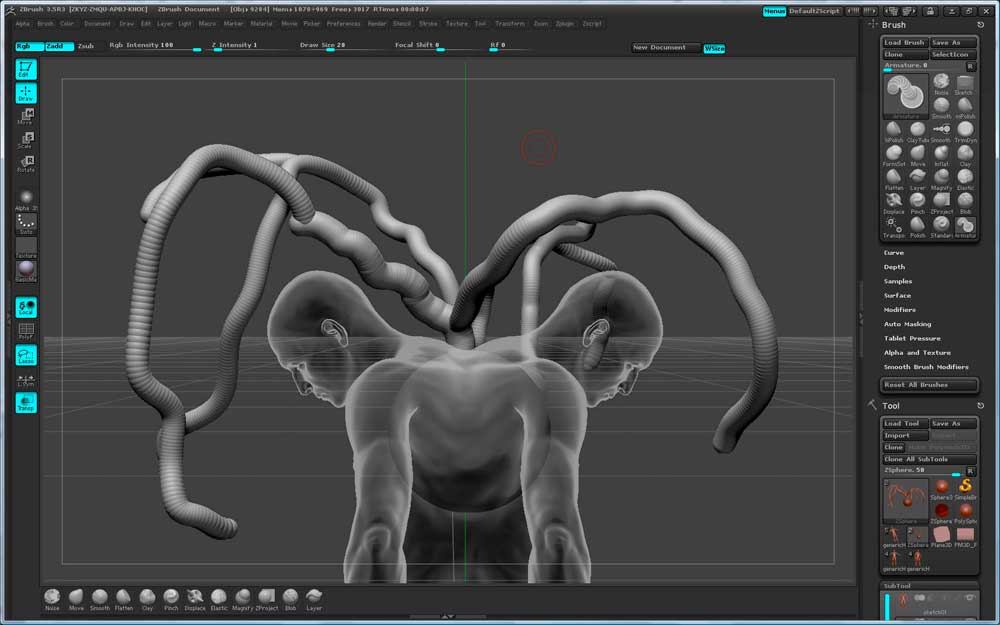Click Clone All SubTools
This screenshot has width=1000, height=625.
[x=929, y=459]
